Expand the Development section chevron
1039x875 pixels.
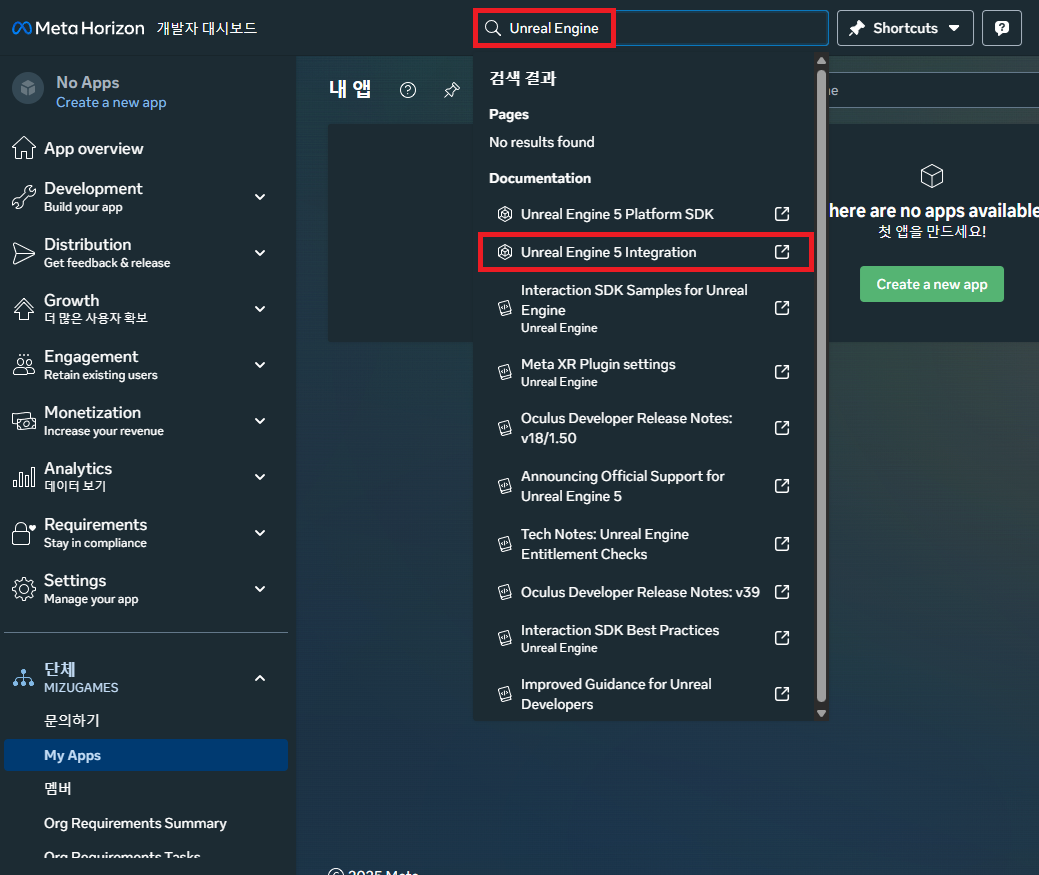[x=260, y=197]
